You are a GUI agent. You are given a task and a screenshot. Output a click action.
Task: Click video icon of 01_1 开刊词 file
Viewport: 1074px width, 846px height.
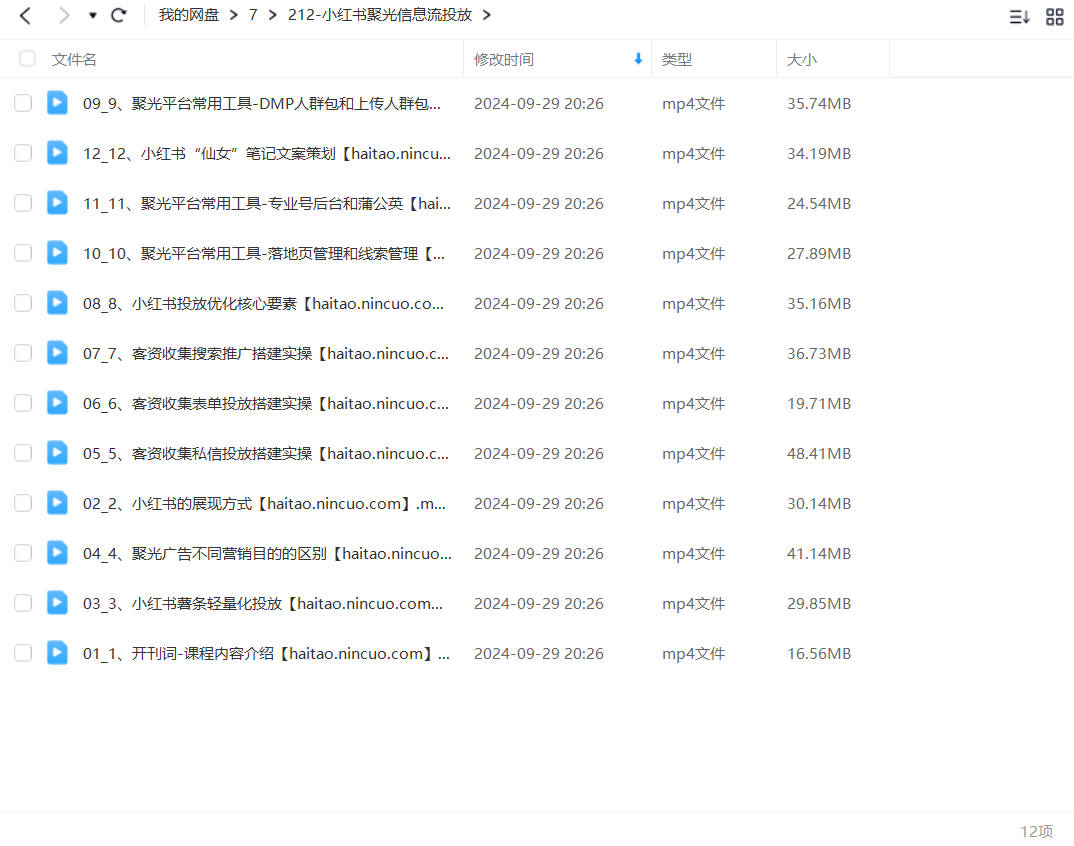point(58,653)
